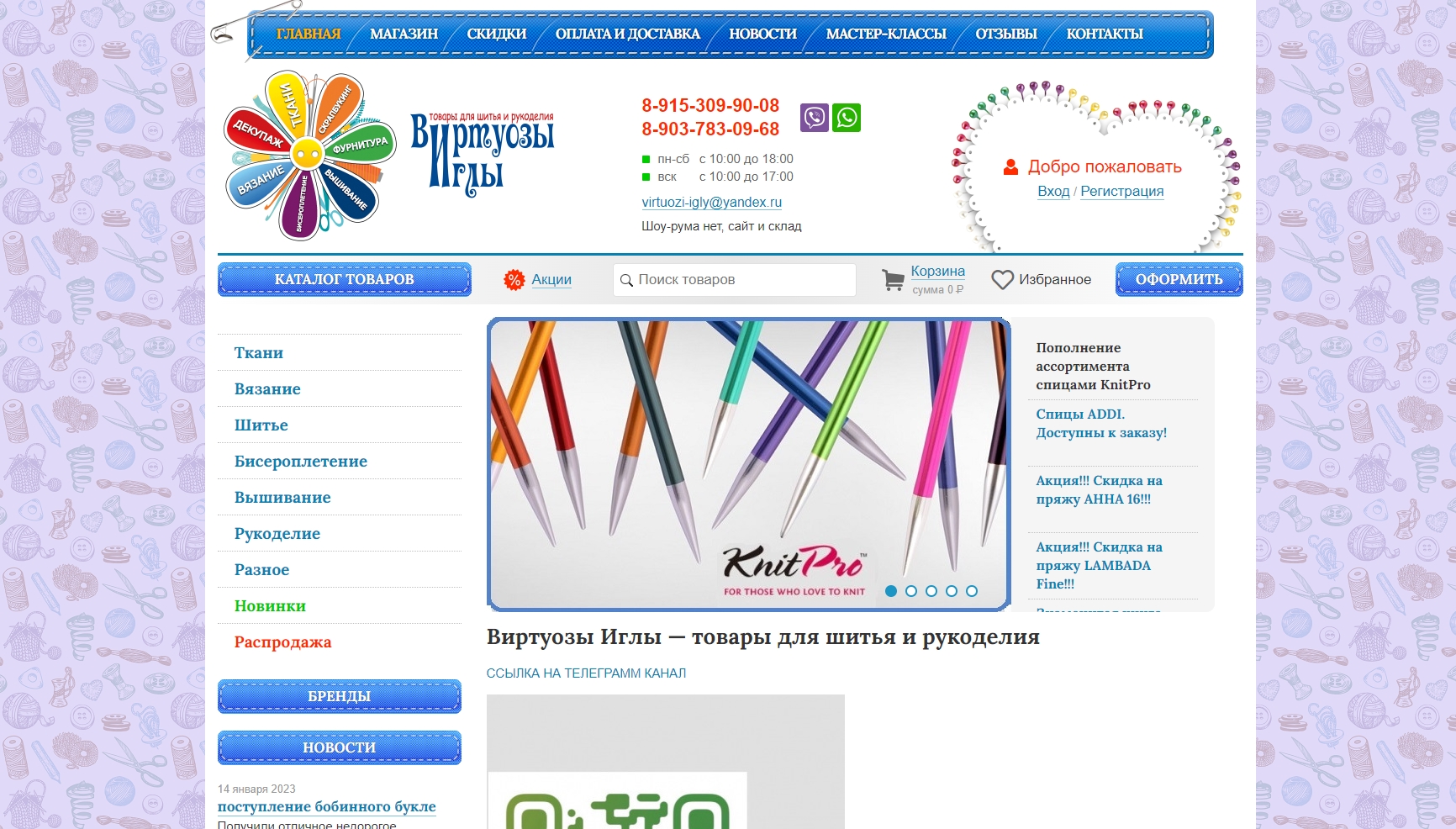
Task: Click phone number 8-903-783-09-68
Action: [710, 129]
